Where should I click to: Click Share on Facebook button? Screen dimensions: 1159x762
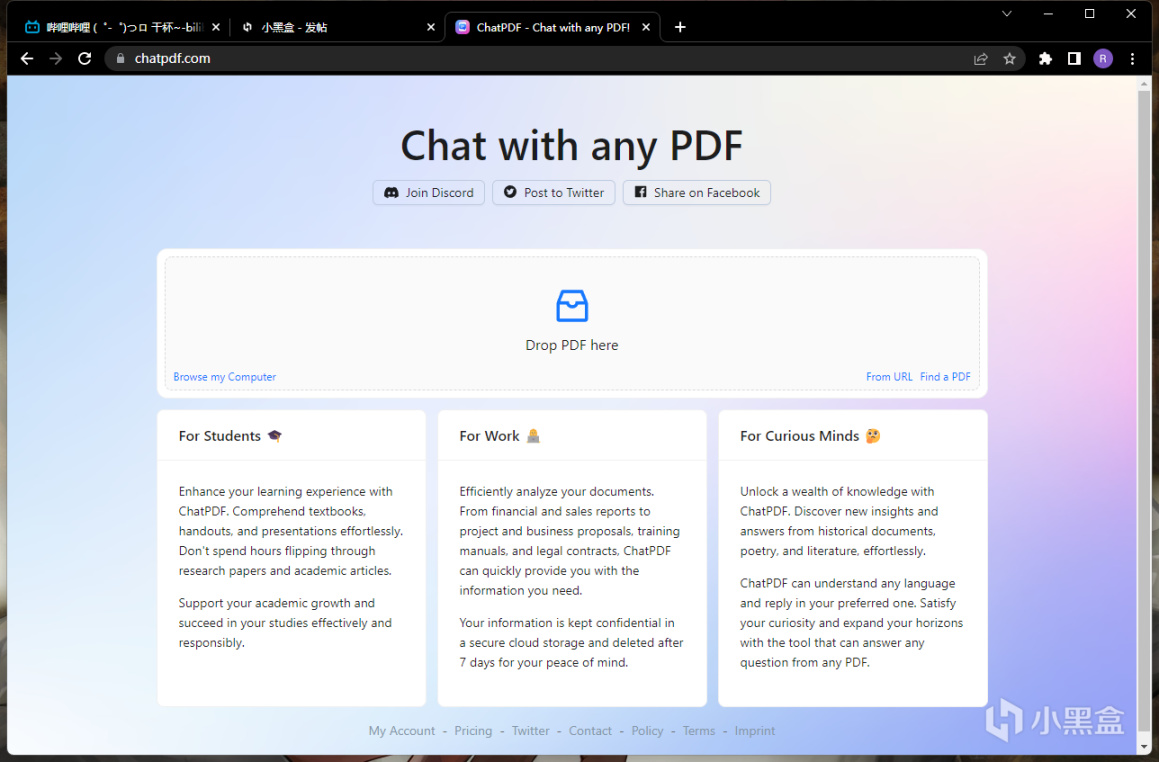(696, 192)
